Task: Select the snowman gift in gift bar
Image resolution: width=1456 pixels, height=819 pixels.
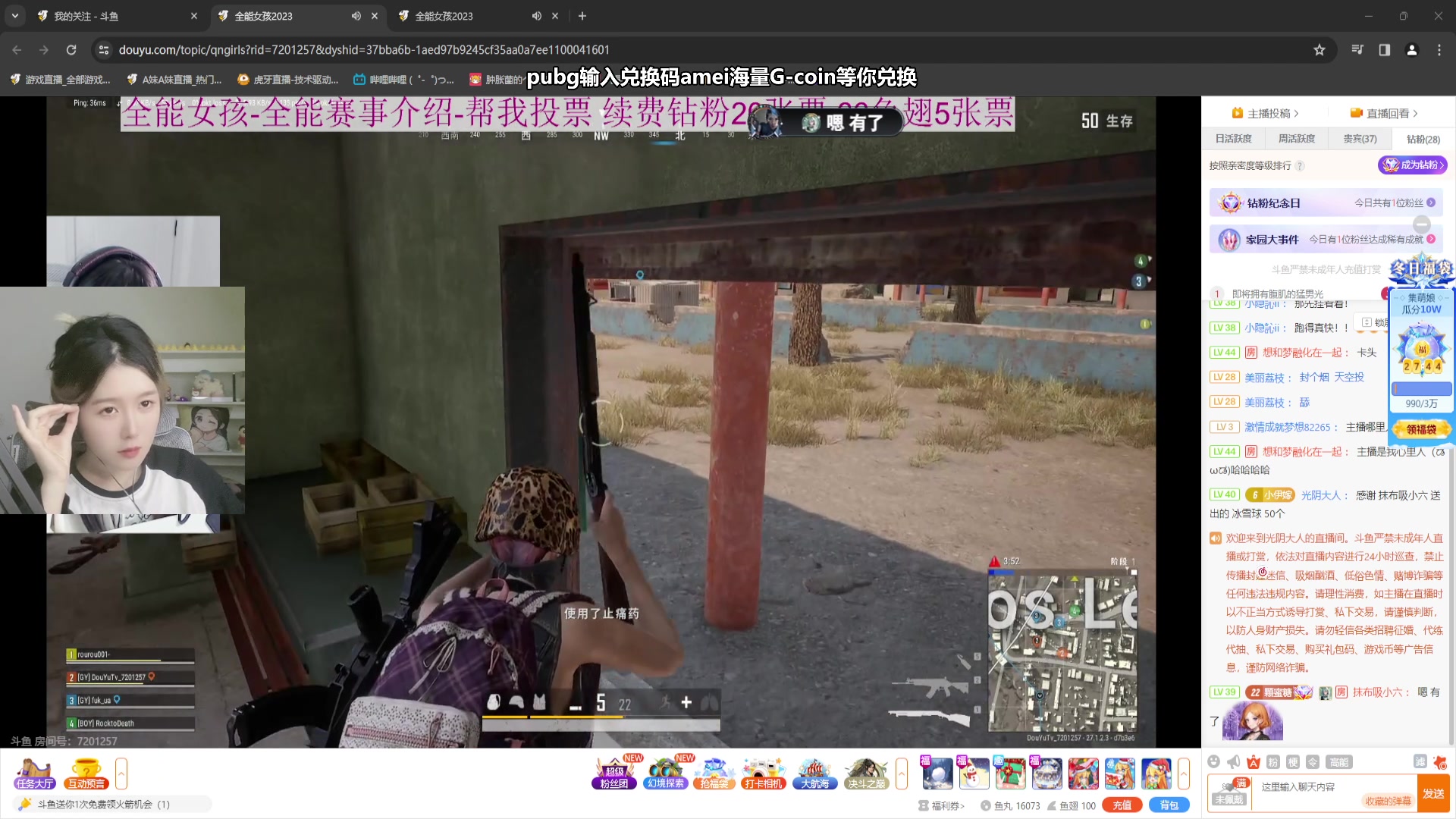Action: 974,773
